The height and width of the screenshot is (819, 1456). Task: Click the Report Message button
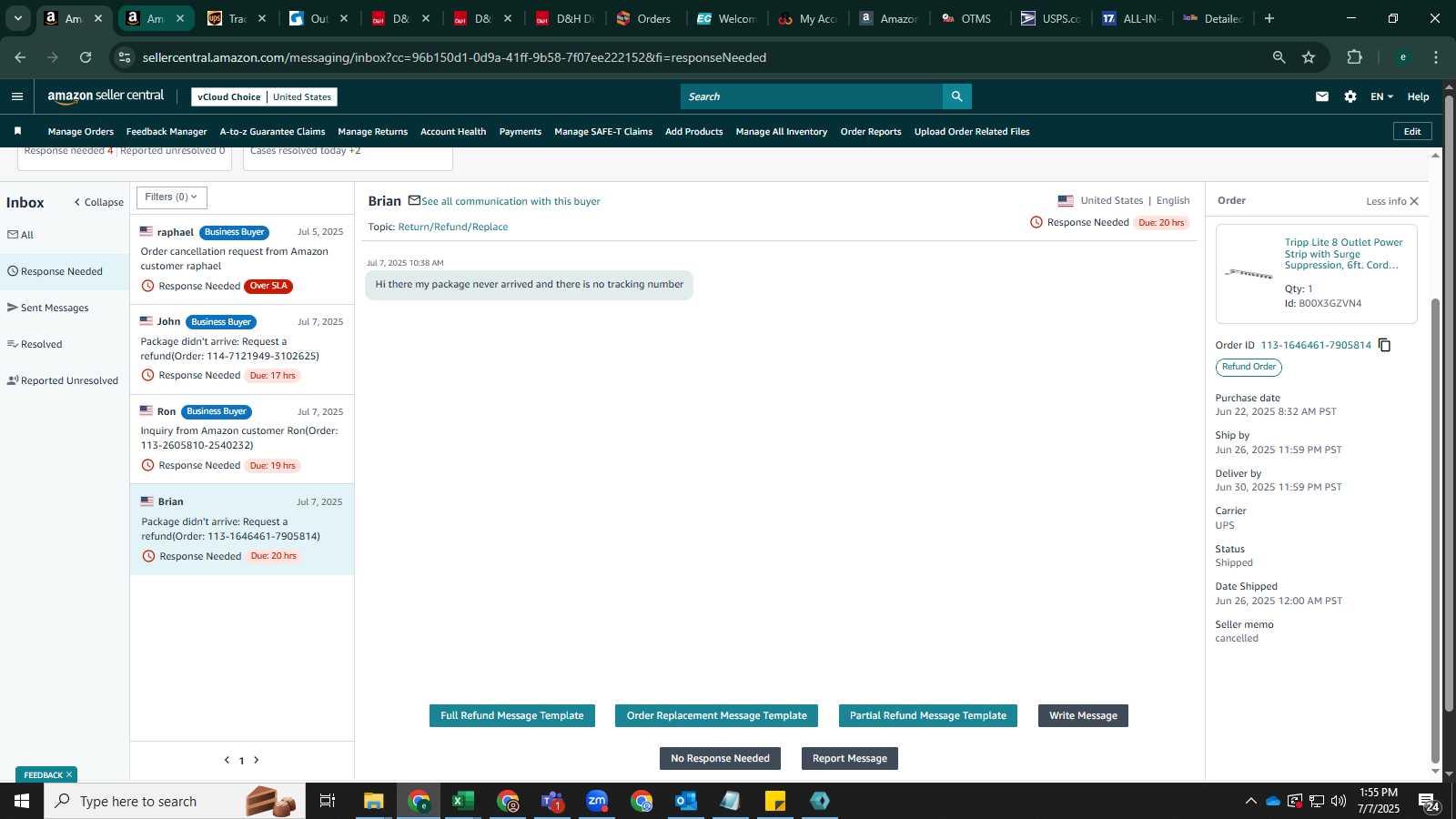coord(849,758)
